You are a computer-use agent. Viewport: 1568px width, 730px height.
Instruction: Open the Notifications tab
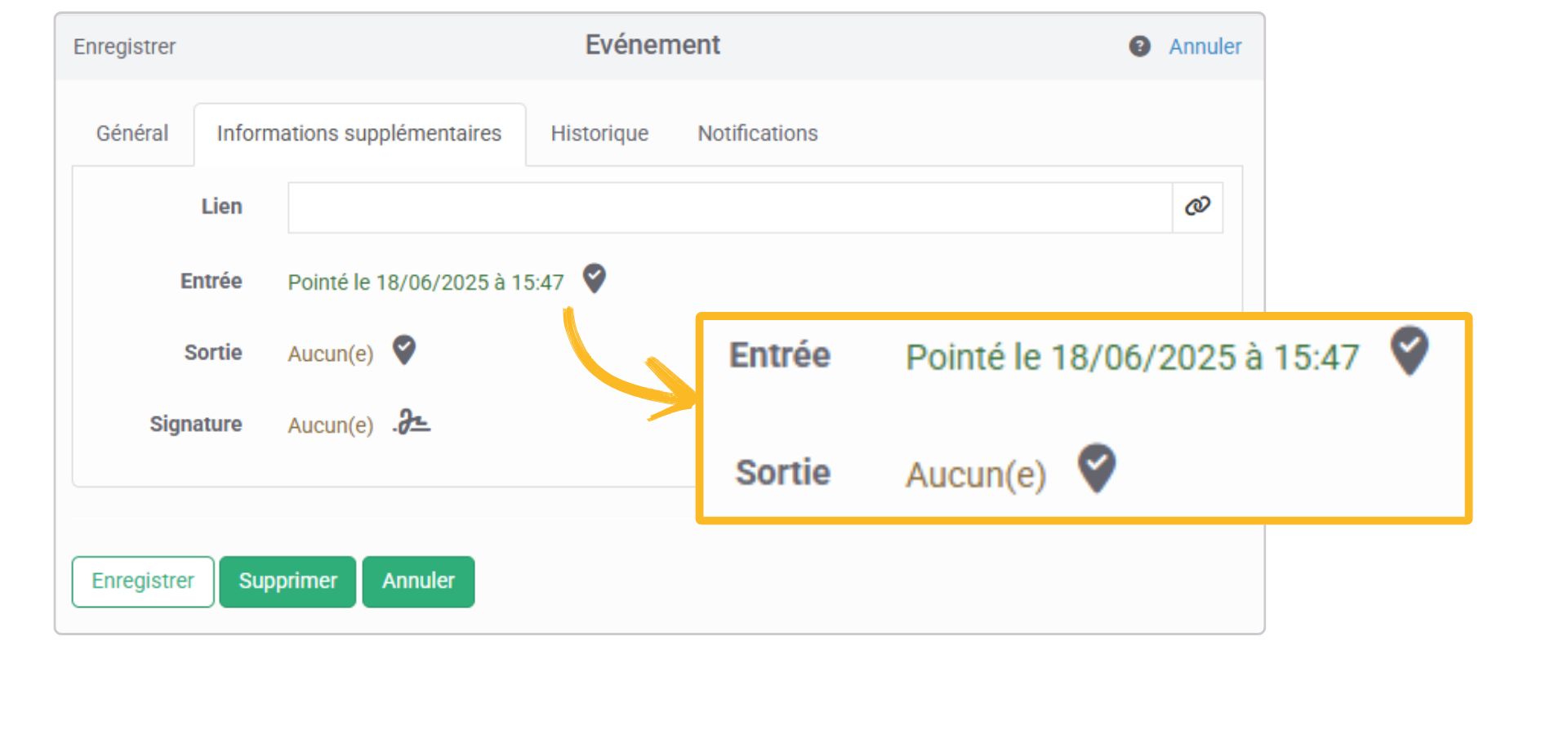[758, 133]
